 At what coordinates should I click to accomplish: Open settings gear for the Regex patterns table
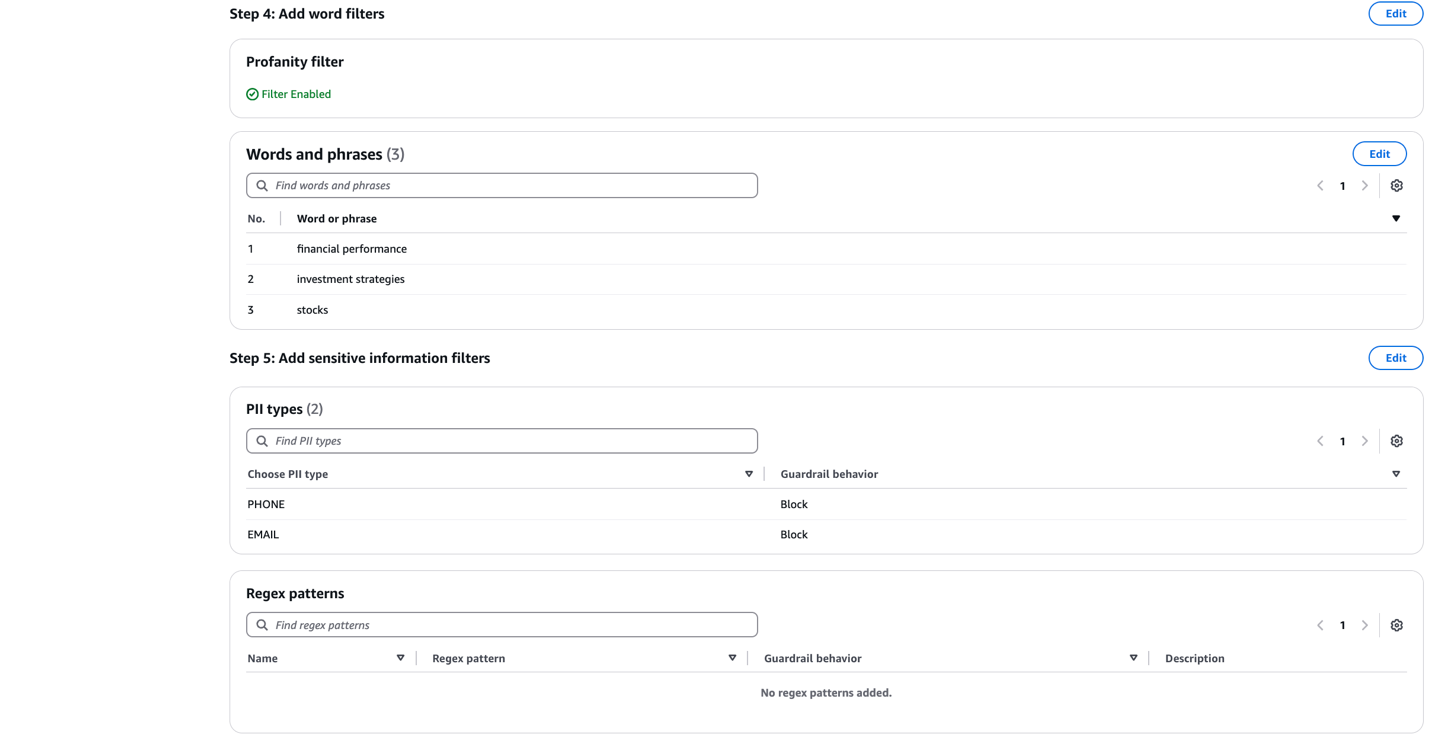(x=1396, y=624)
